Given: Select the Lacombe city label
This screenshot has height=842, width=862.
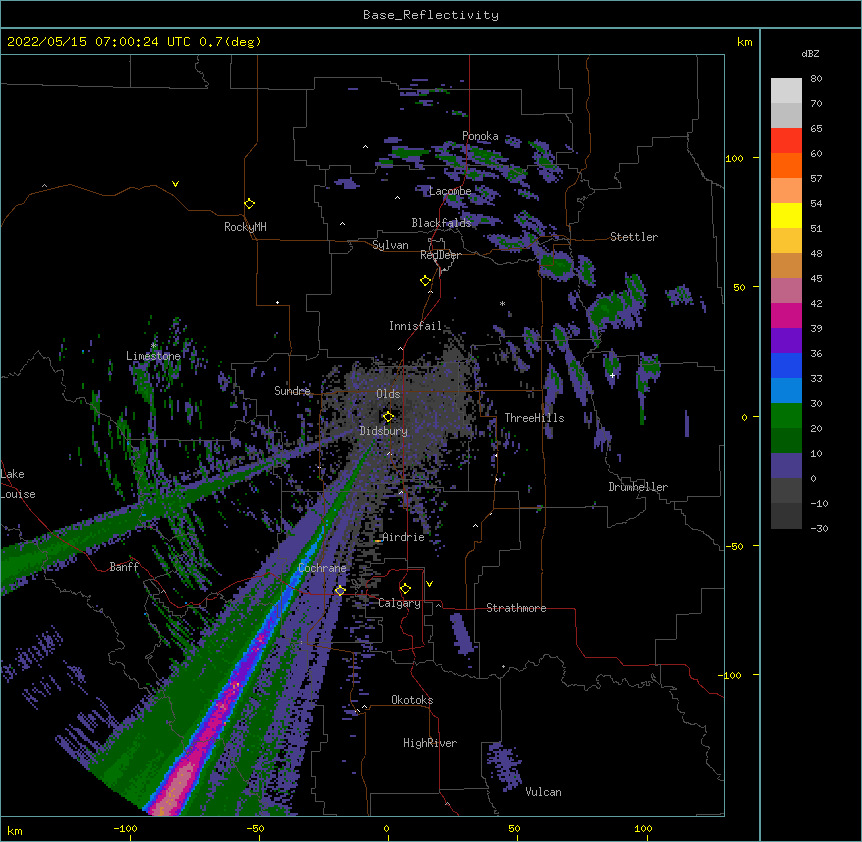Looking at the screenshot, I should tap(450, 191).
